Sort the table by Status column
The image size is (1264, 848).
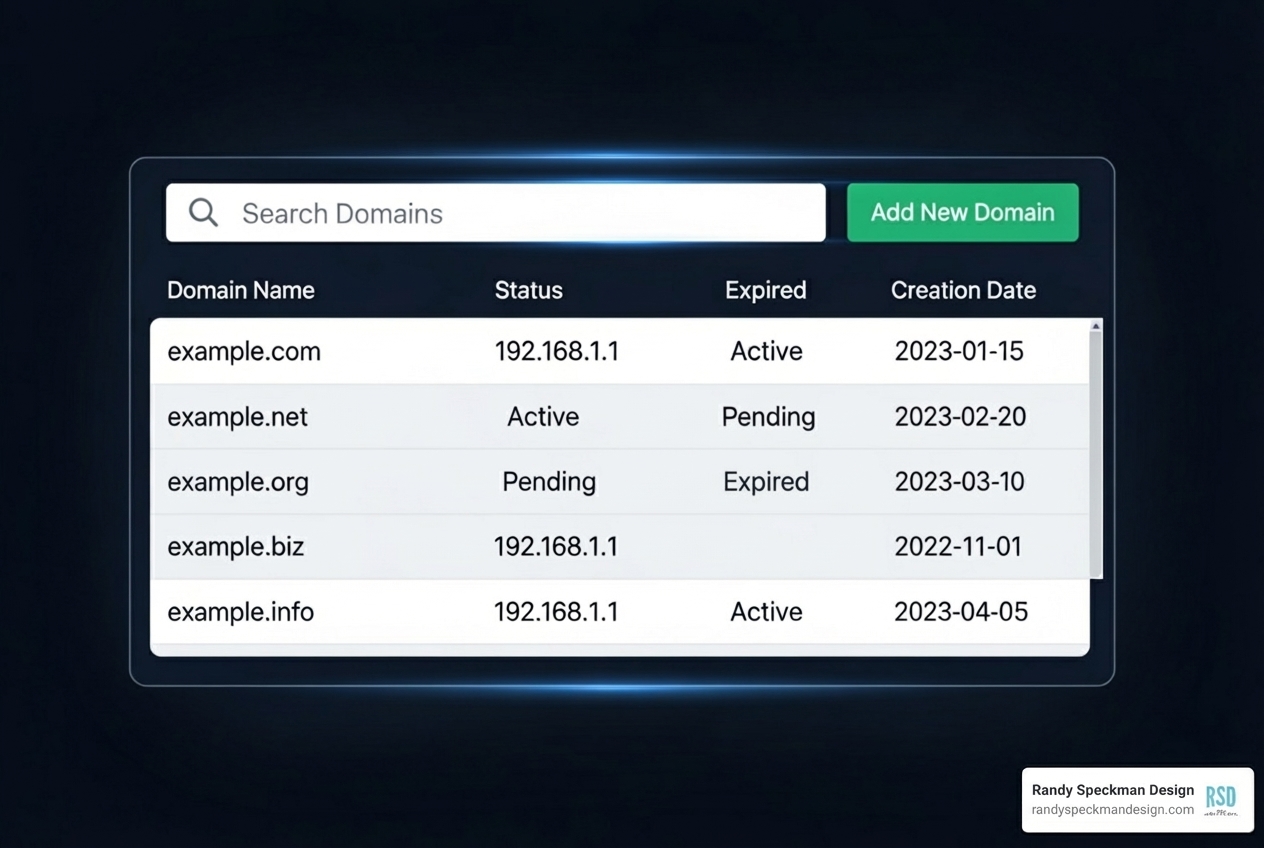529,290
